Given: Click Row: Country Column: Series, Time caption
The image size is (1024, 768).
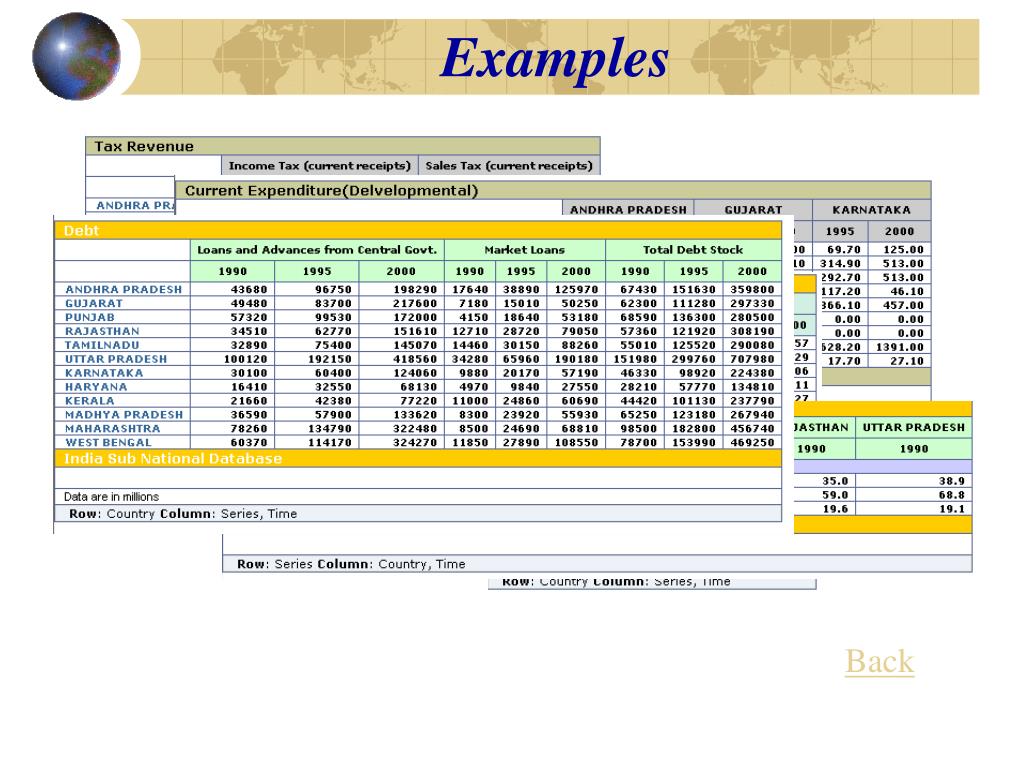Looking at the screenshot, I should coord(183,514).
